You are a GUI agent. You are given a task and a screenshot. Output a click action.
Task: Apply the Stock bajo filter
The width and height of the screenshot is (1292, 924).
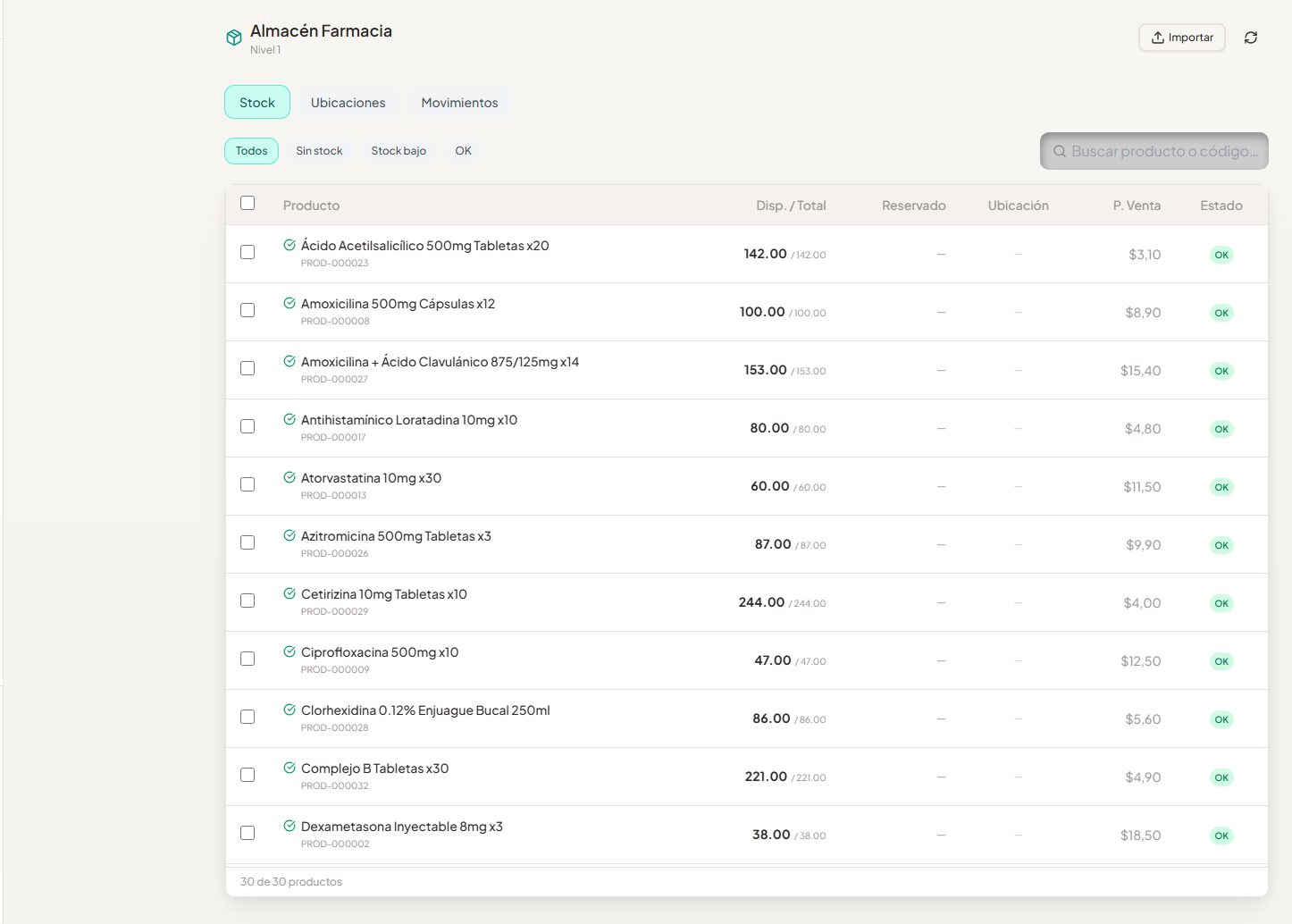tap(399, 151)
